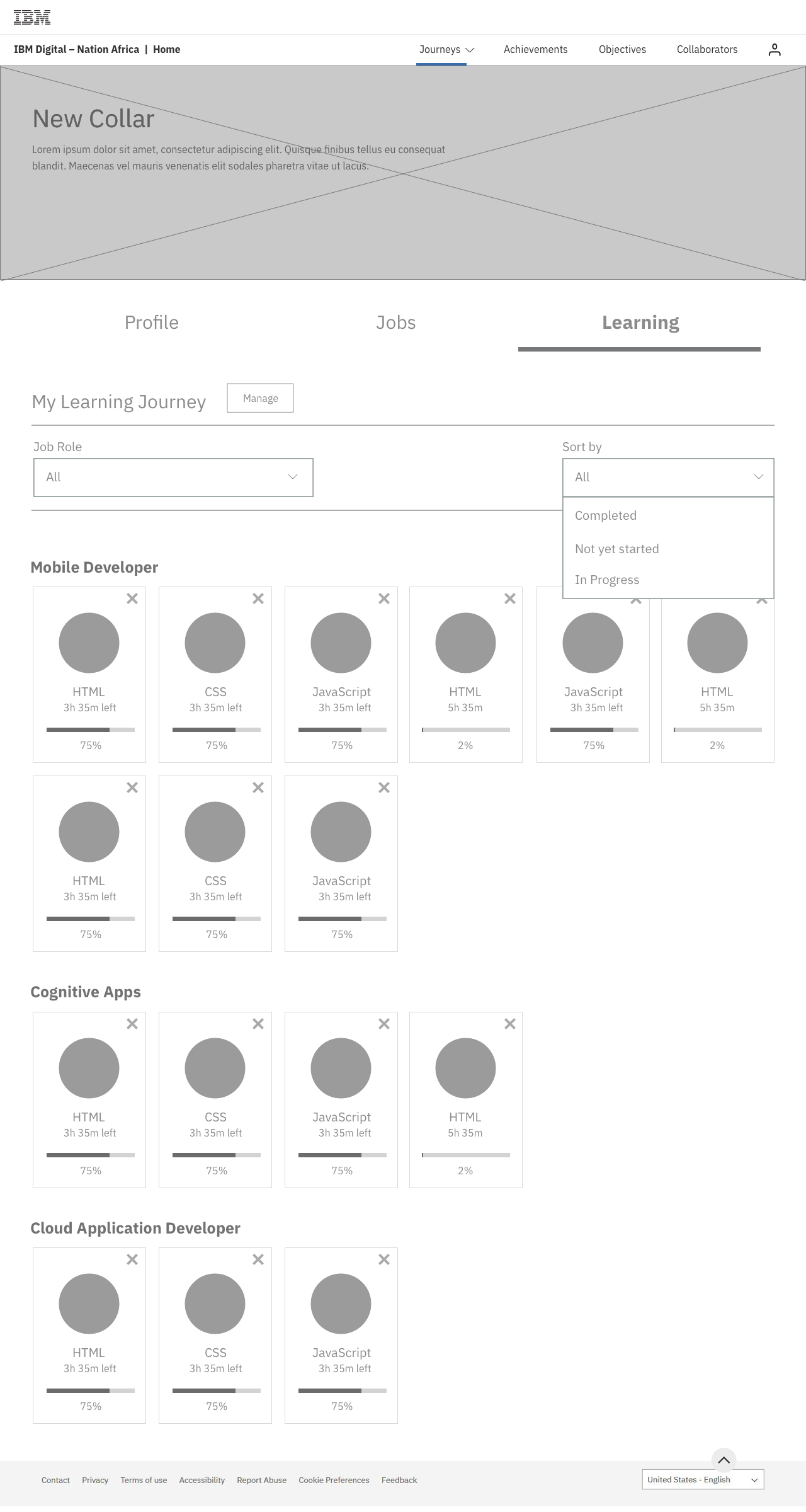Viewport: 806px width, 1512px height.
Task: Click the HTML 2% progress bar in Cognitive Apps
Action: pyautogui.click(x=466, y=1155)
